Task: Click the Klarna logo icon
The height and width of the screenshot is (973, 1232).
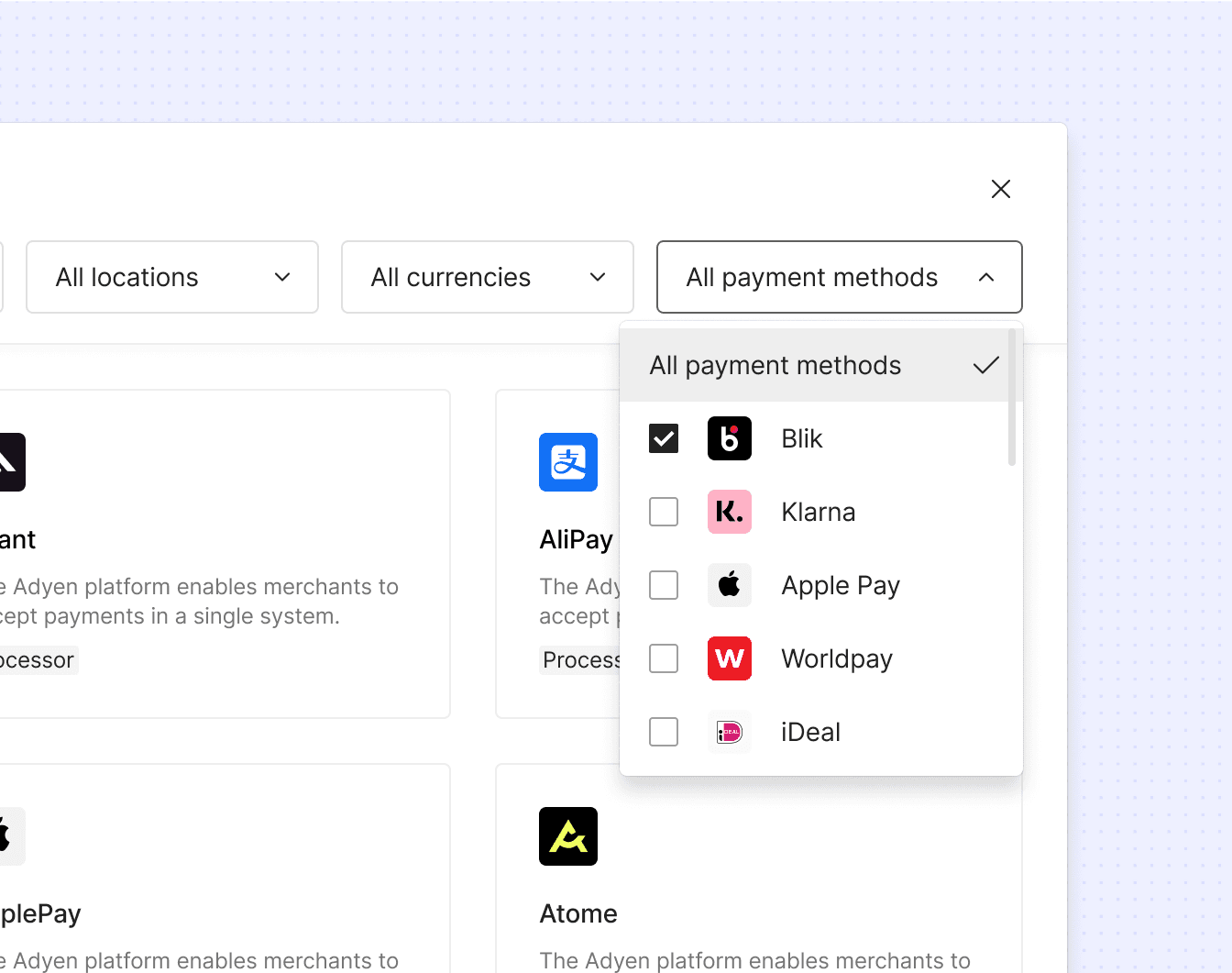Action: pos(730,512)
